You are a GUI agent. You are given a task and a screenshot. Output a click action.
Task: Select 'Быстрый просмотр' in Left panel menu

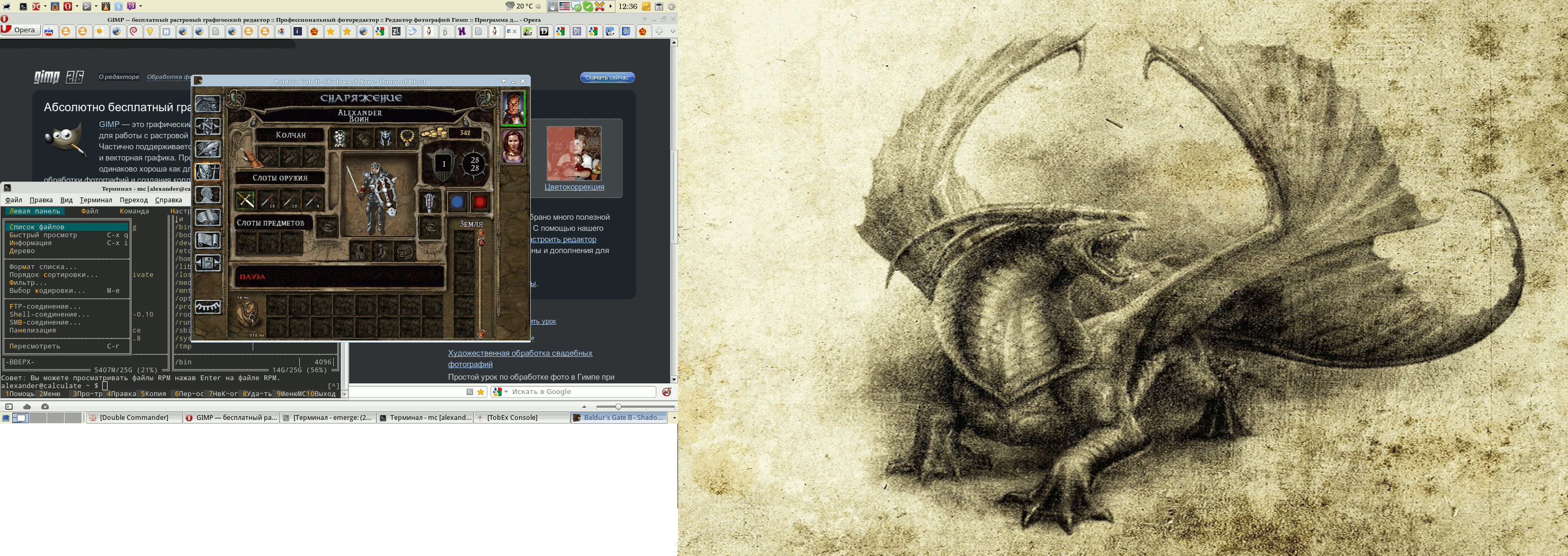pyautogui.click(x=43, y=235)
